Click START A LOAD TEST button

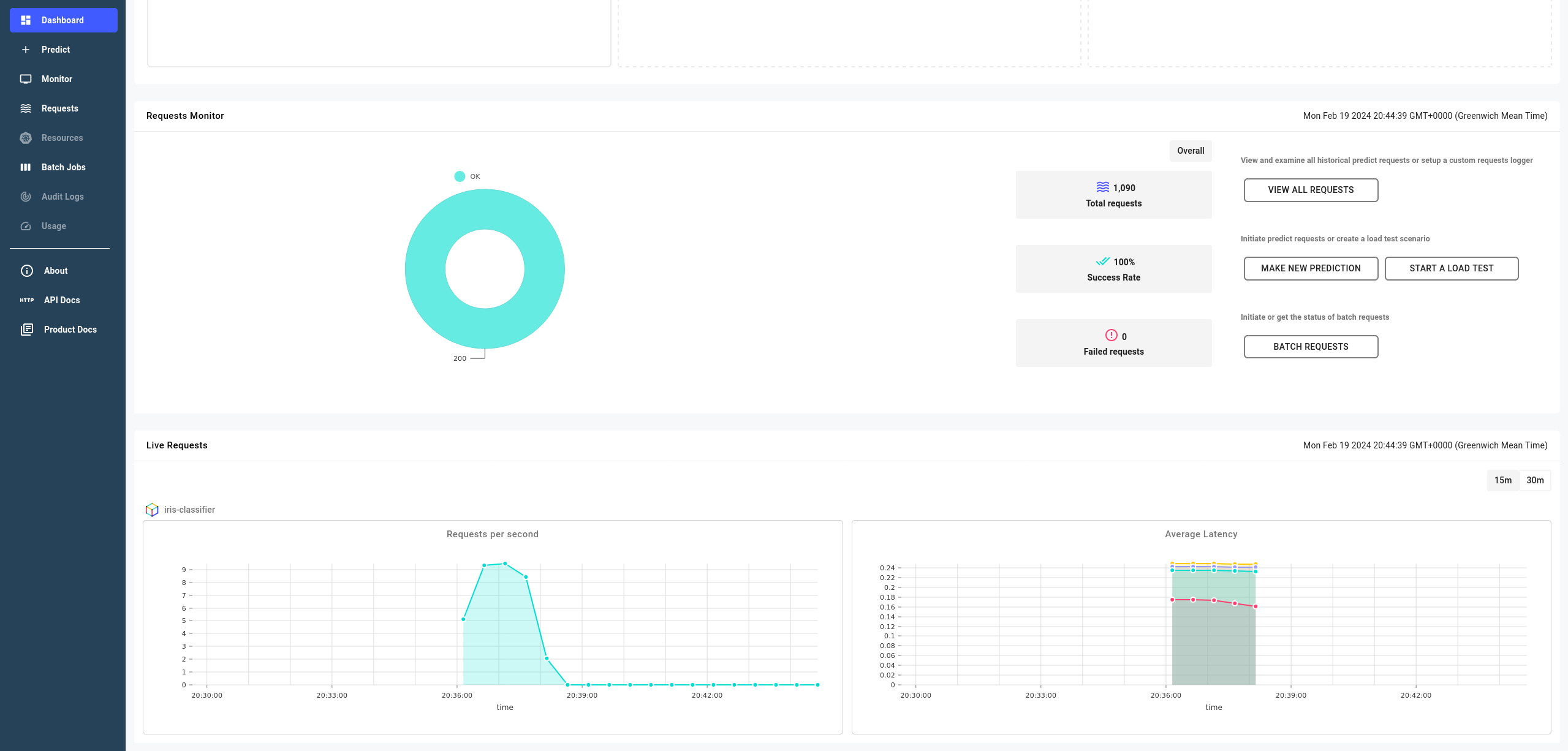1452,268
